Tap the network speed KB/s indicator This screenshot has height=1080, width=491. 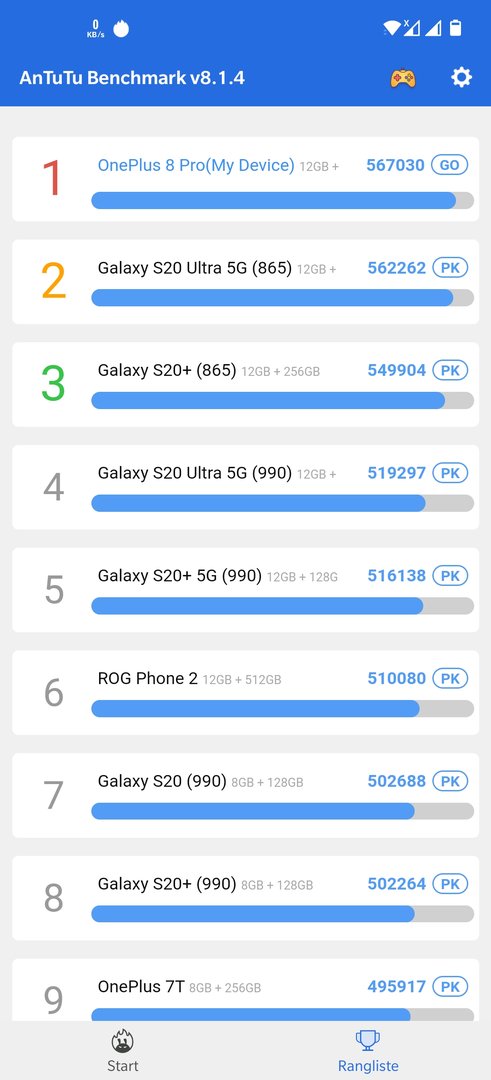click(x=96, y=28)
